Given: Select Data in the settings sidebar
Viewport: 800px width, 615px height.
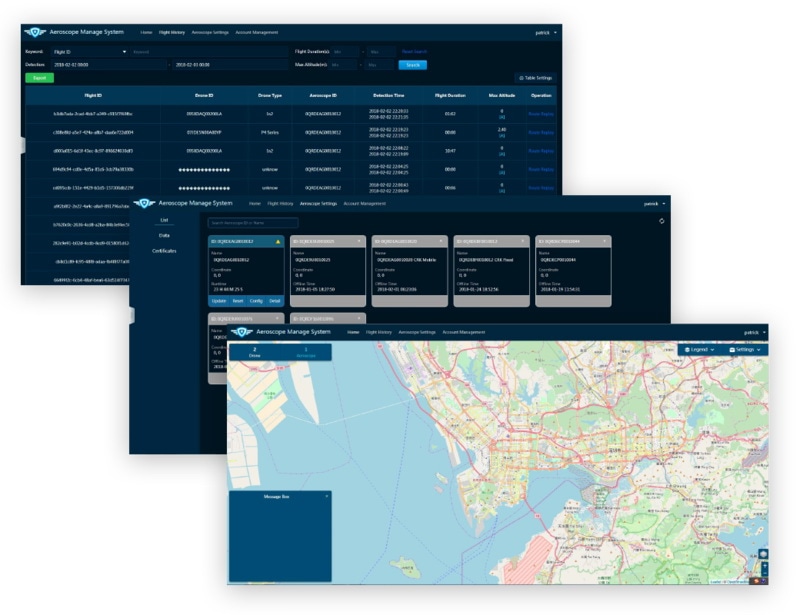Looking at the screenshot, I should (x=164, y=235).
